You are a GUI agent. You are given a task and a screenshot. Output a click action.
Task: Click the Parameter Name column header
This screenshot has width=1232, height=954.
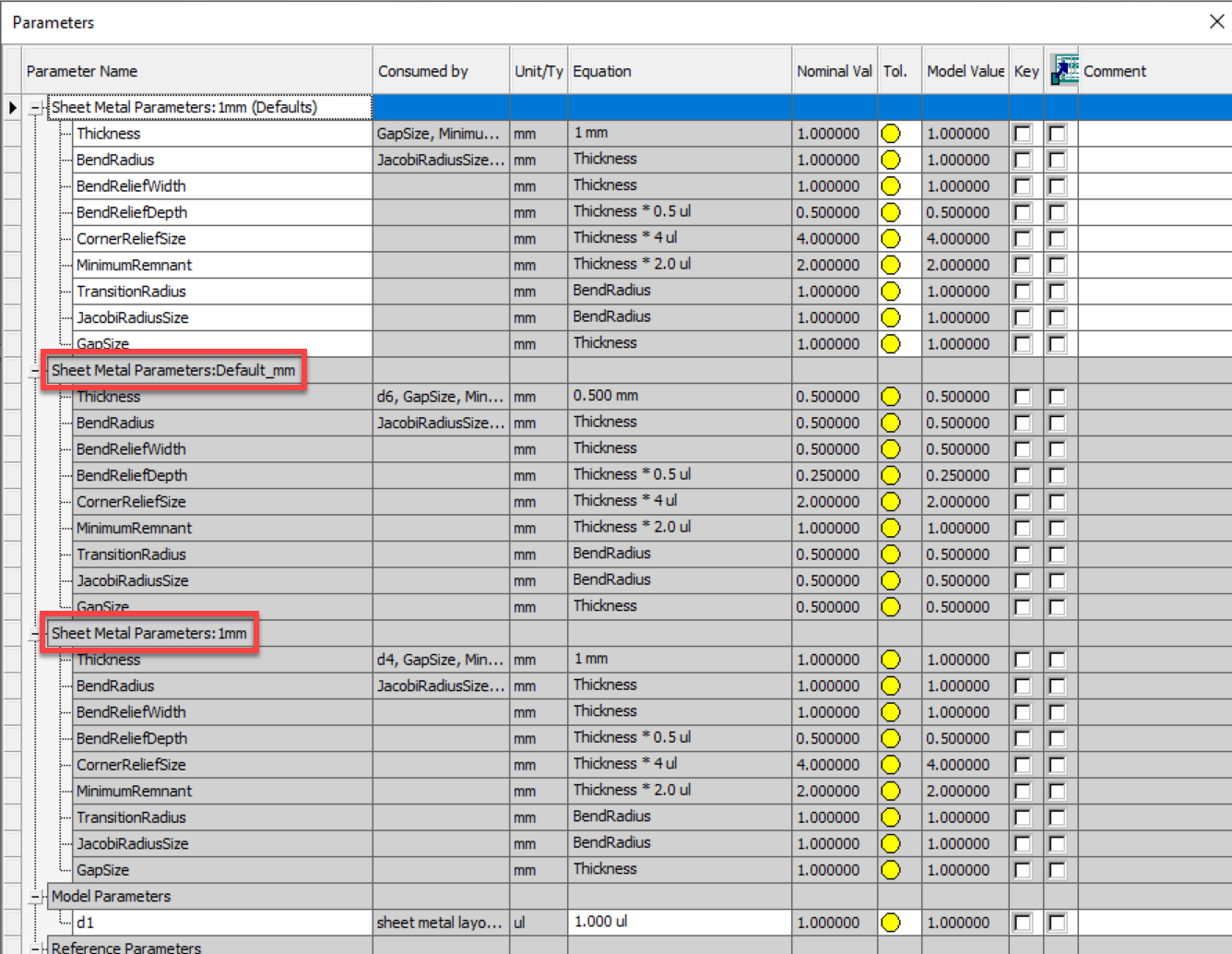pos(194,70)
